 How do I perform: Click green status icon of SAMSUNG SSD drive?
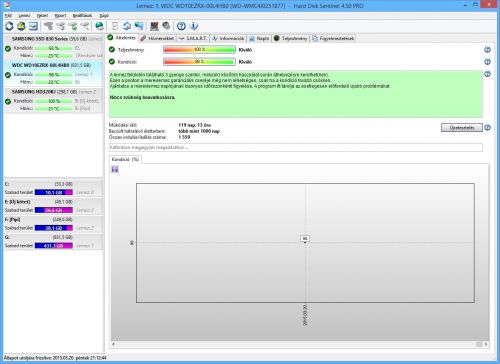click(x=8, y=48)
